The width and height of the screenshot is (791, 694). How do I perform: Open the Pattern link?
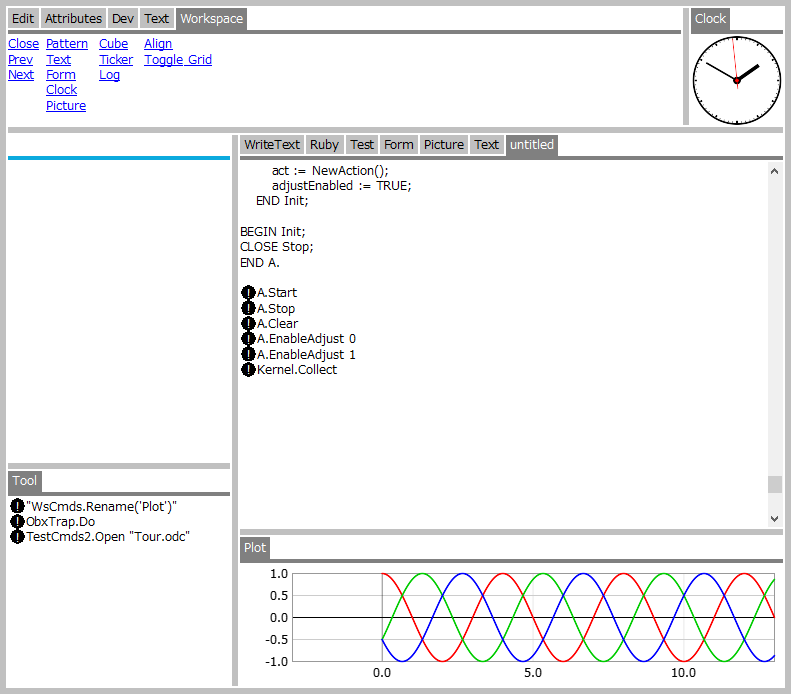tap(67, 44)
